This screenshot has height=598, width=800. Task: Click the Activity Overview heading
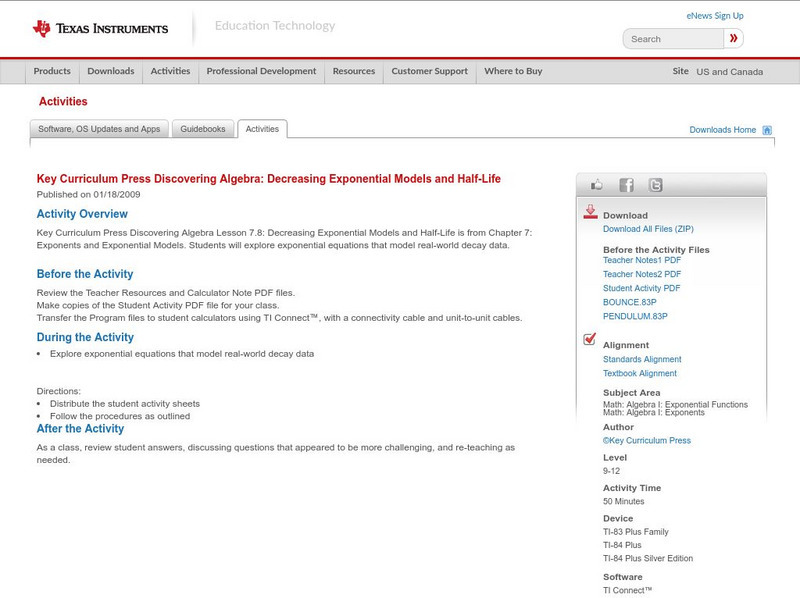pos(82,214)
